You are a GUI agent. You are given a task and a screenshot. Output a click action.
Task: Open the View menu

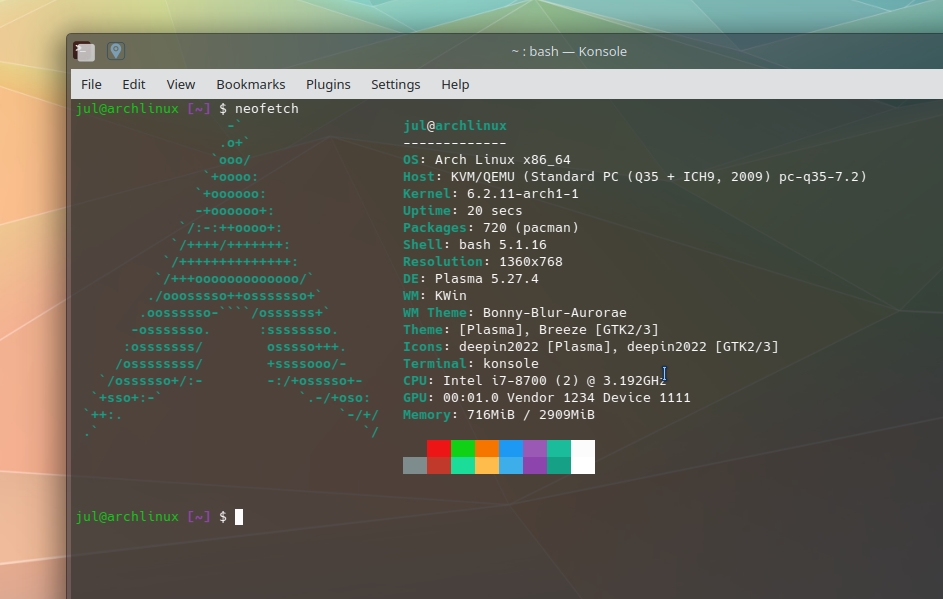coord(181,85)
